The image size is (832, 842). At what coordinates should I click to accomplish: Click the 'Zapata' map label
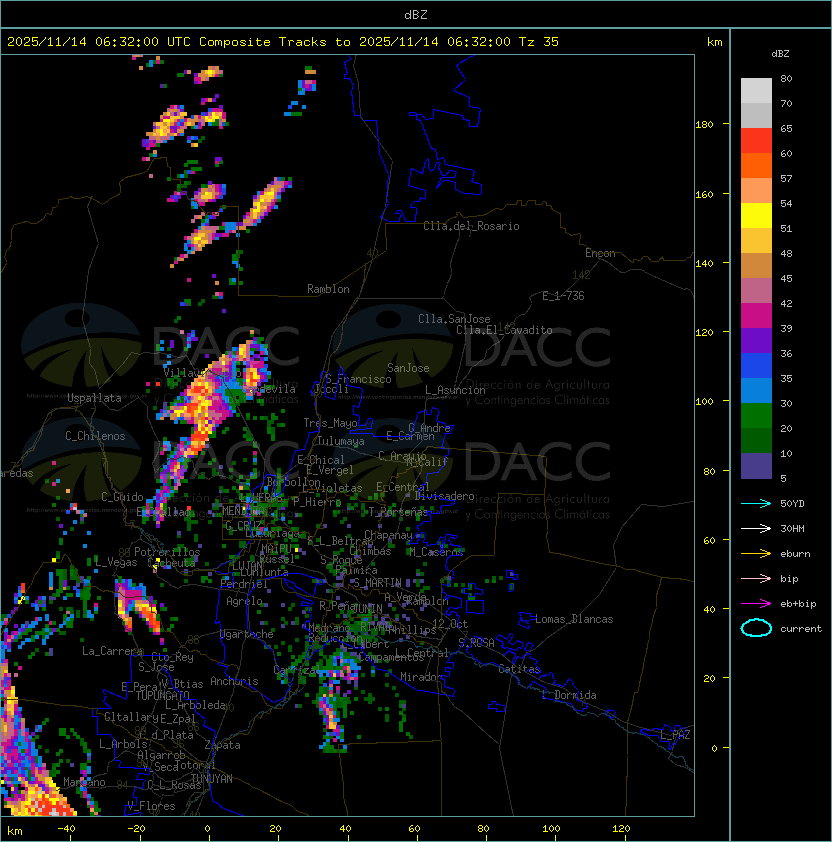[x=222, y=745]
